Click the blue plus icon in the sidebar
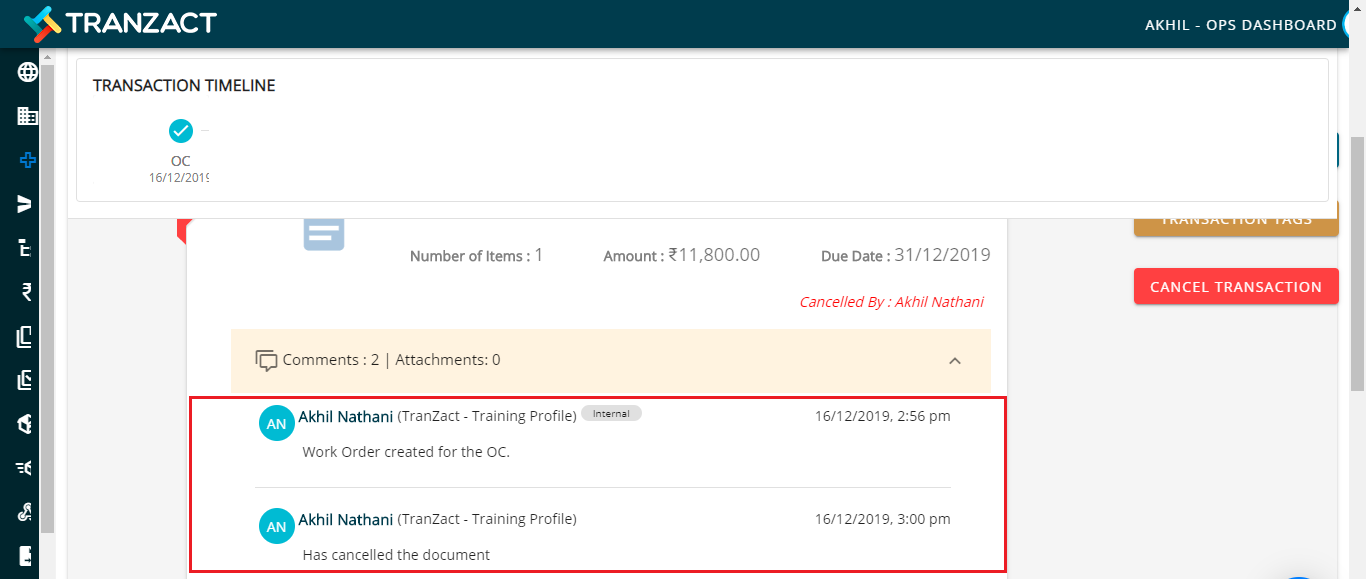 27,160
